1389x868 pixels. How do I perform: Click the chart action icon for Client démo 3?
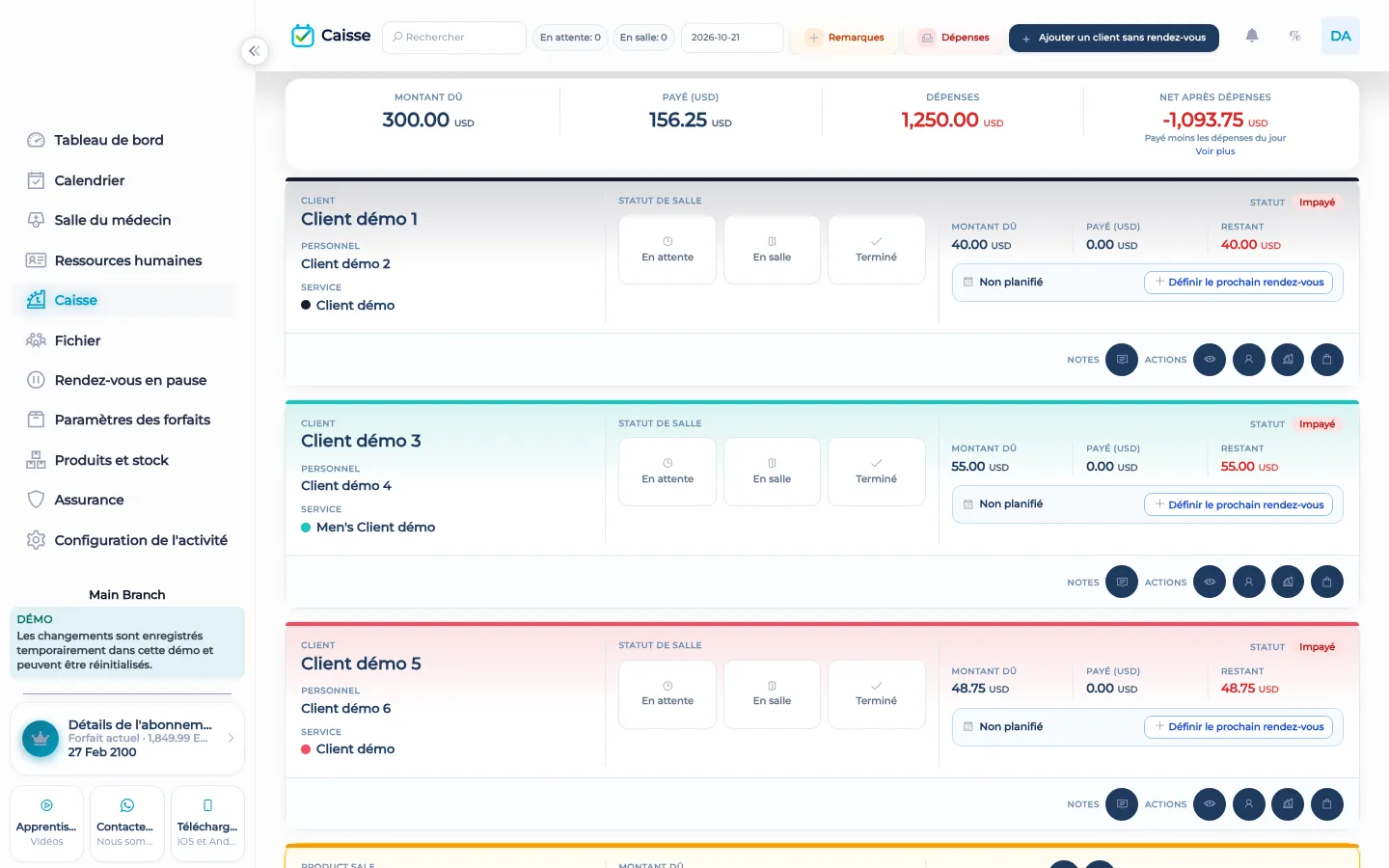(1288, 582)
